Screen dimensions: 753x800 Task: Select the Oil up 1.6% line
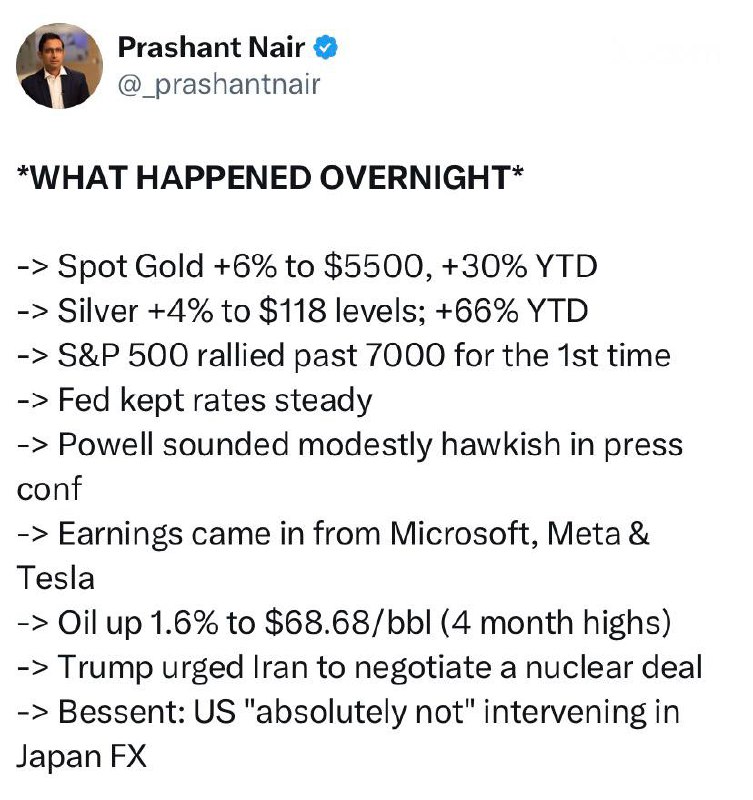click(344, 623)
